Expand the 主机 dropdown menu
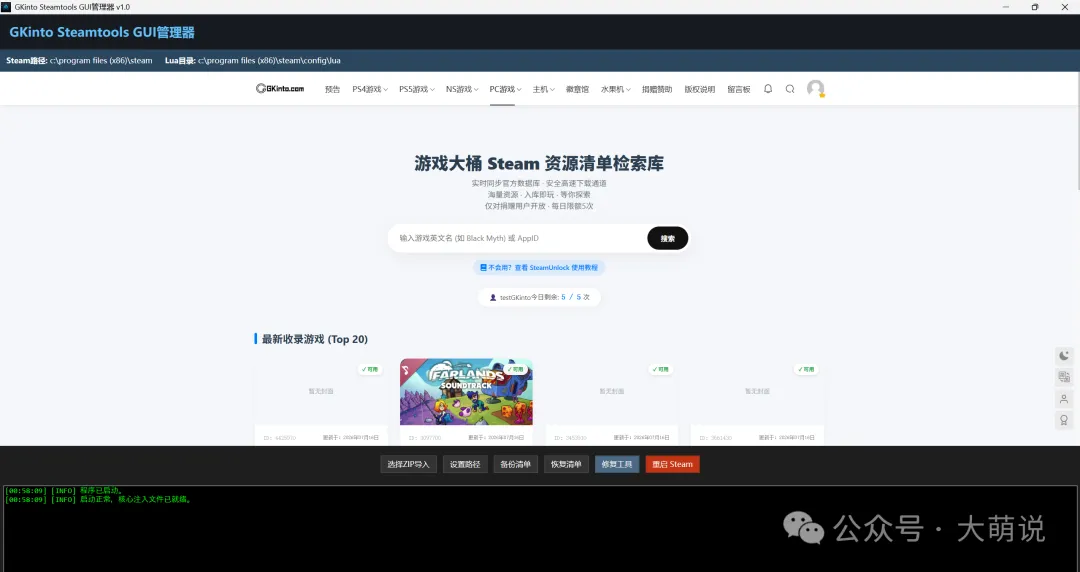The image size is (1080, 572). [x=543, y=90]
